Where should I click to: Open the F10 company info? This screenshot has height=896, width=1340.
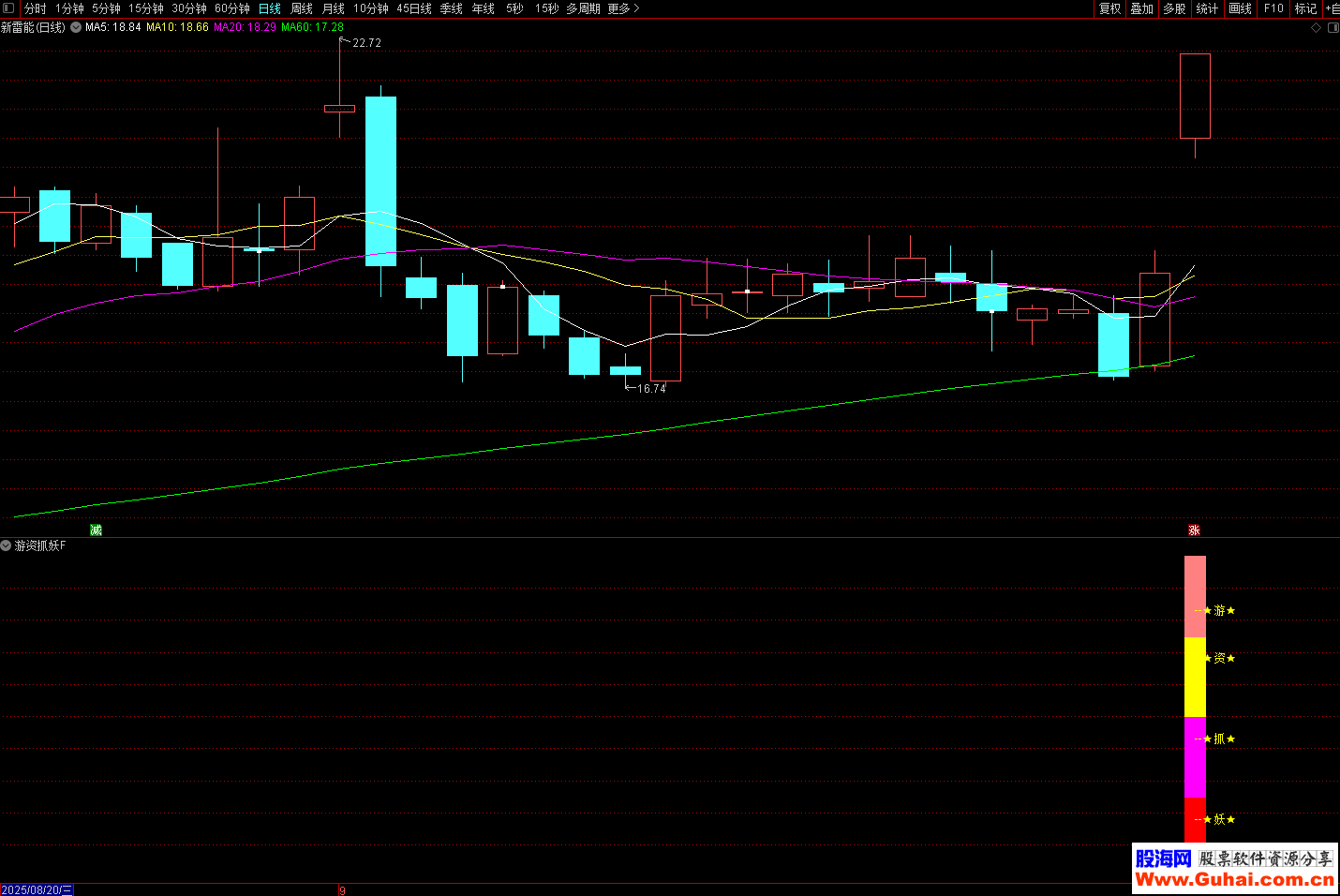1273,8
